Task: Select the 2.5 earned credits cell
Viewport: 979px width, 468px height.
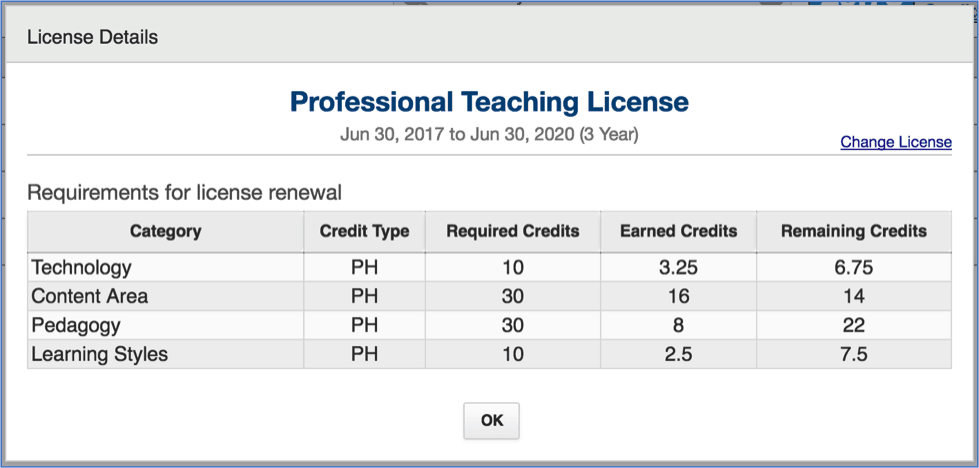Action: click(x=678, y=354)
